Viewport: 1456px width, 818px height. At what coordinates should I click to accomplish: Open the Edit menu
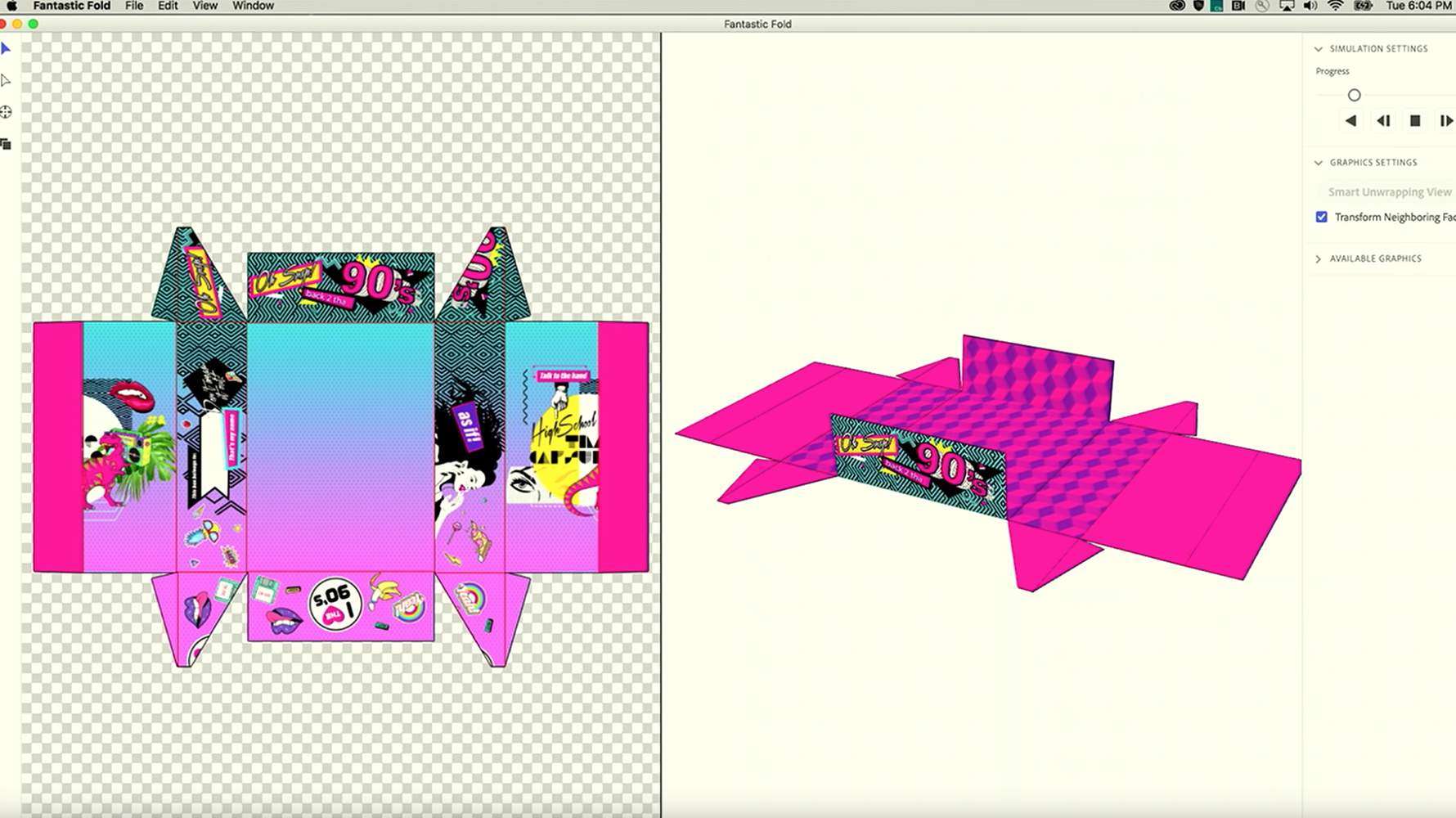pyautogui.click(x=168, y=6)
